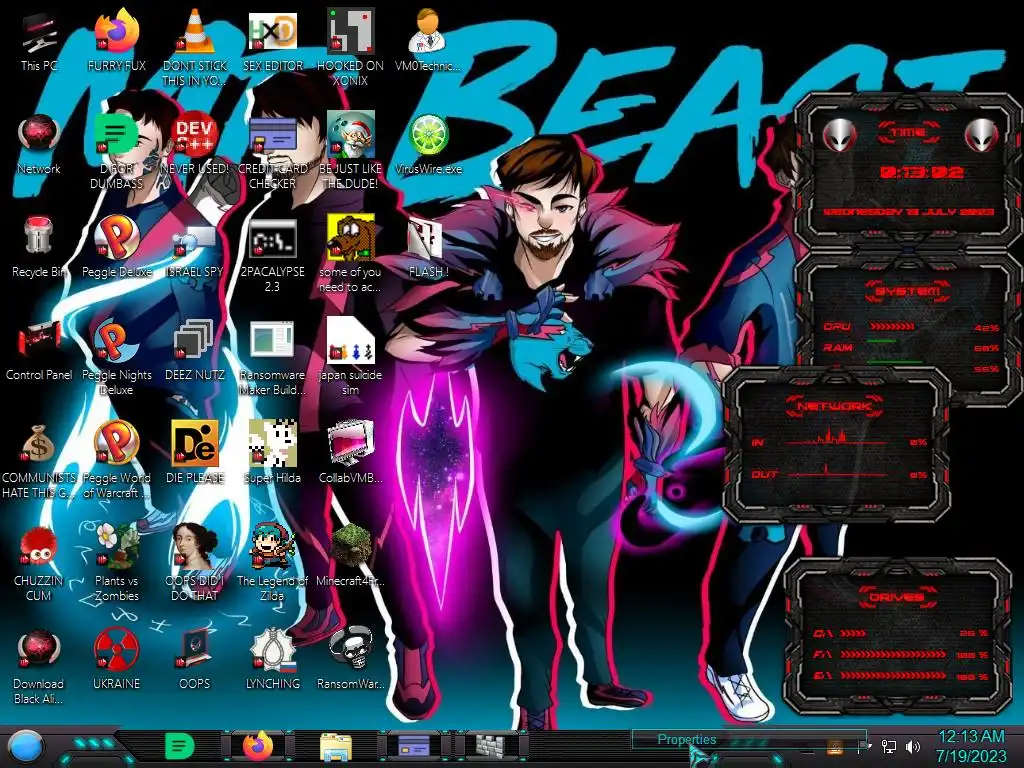Click the Start orb on the taskbar
Screen dimensions: 1024x768
(x=25, y=746)
